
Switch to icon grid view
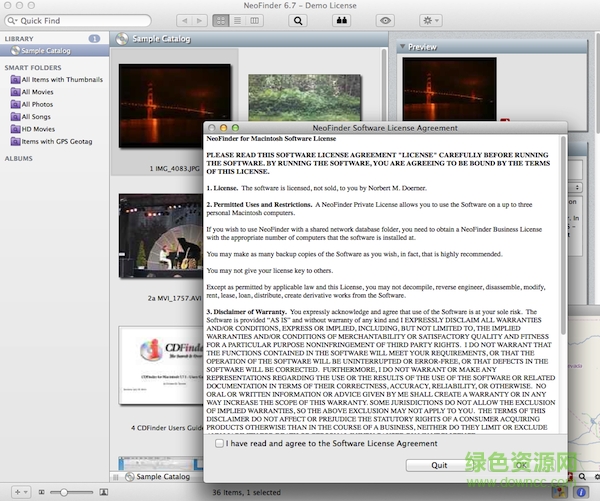[221, 20]
